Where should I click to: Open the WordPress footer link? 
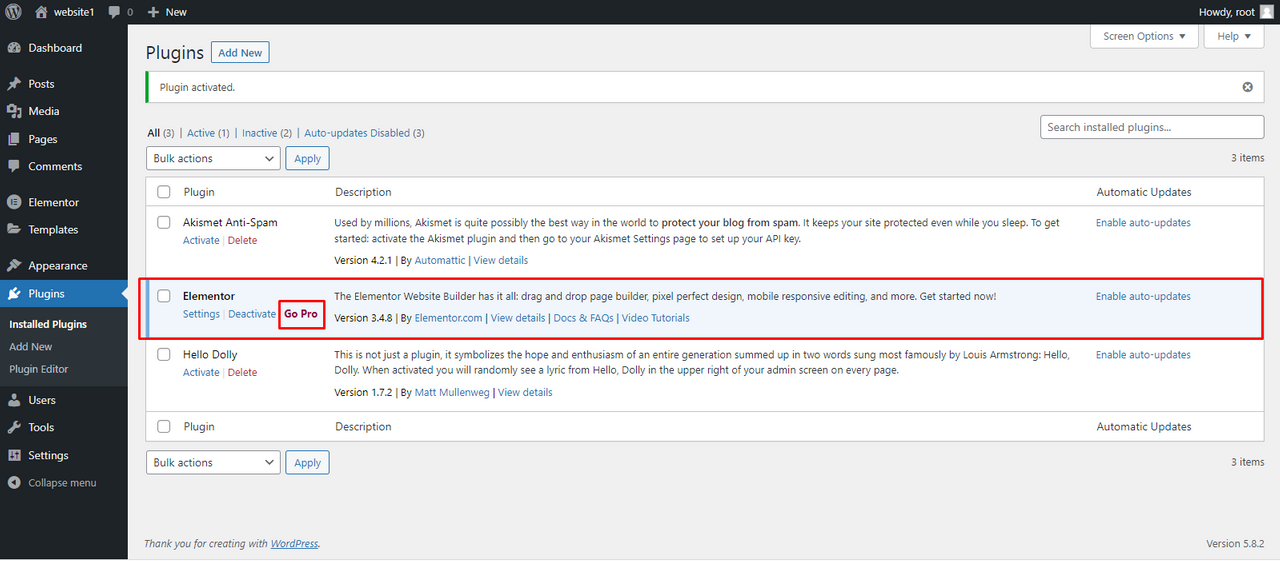(x=294, y=544)
